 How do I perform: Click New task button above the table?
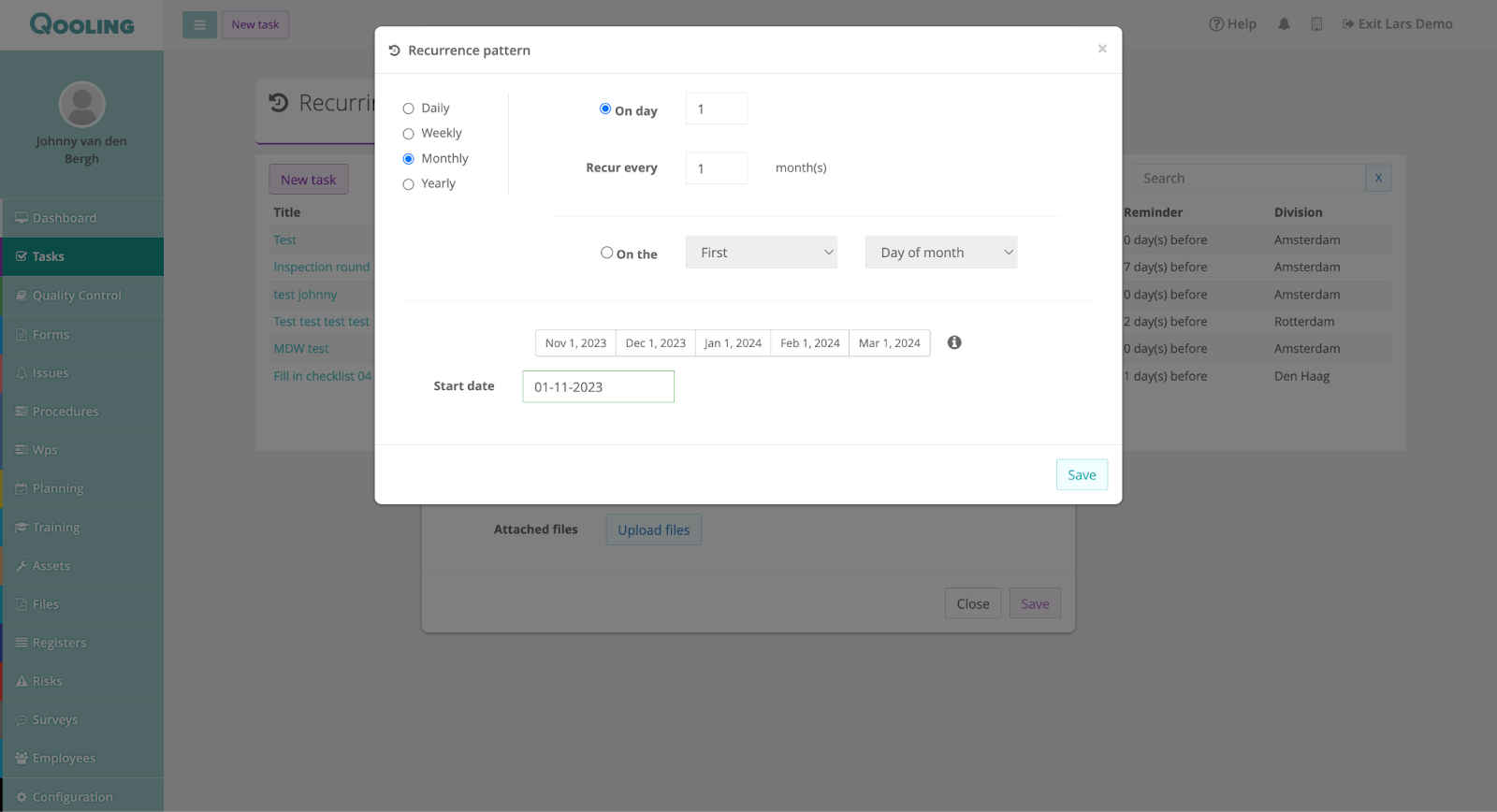tap(309, 180)
